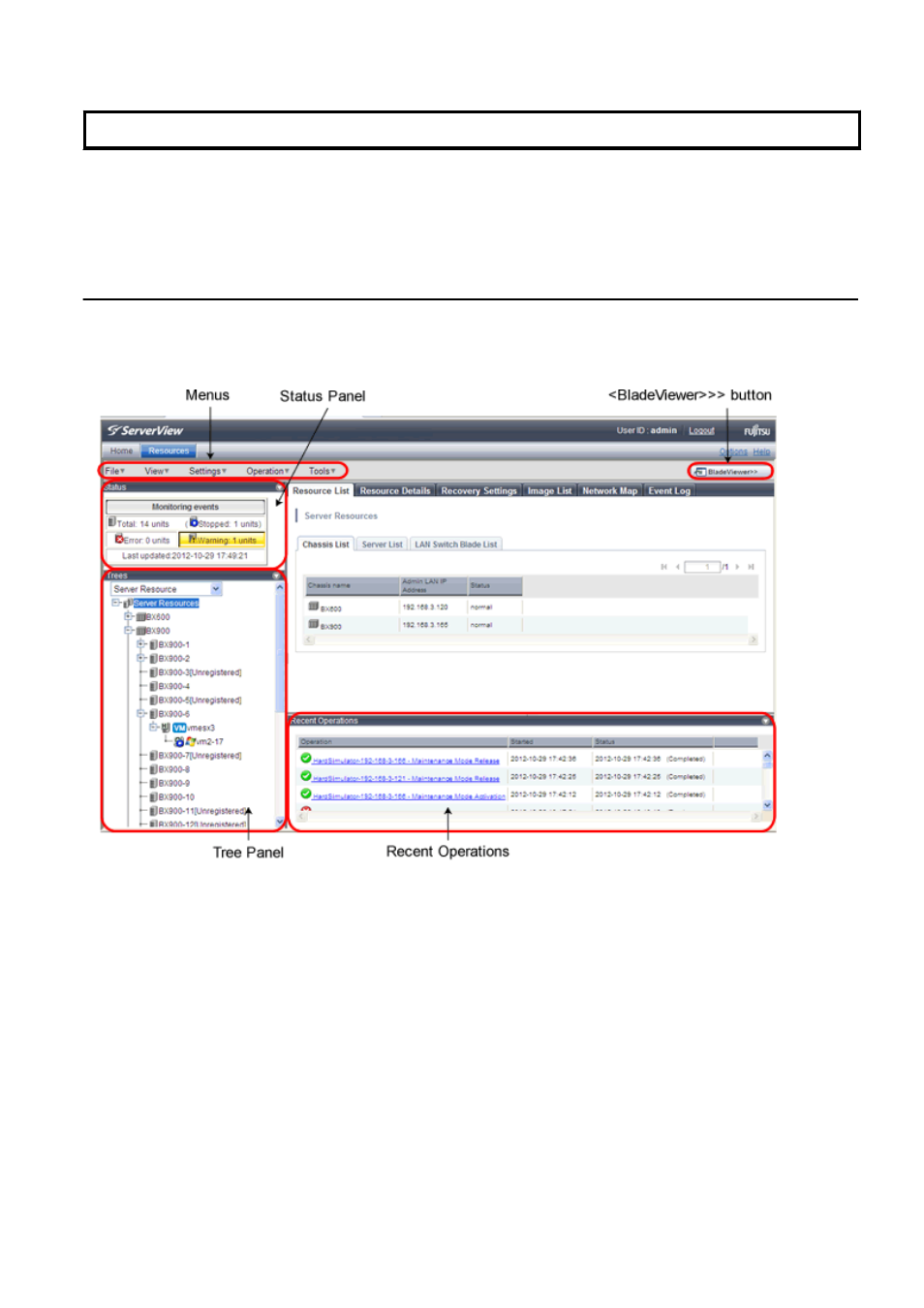This screenshot has width=924, height=1308.
Task: Select BX900-5[Unregistered] in the tree
Action: coord(200,700)
